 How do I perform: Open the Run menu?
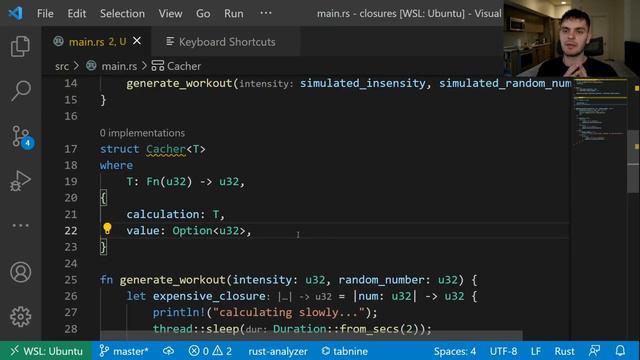233,13
